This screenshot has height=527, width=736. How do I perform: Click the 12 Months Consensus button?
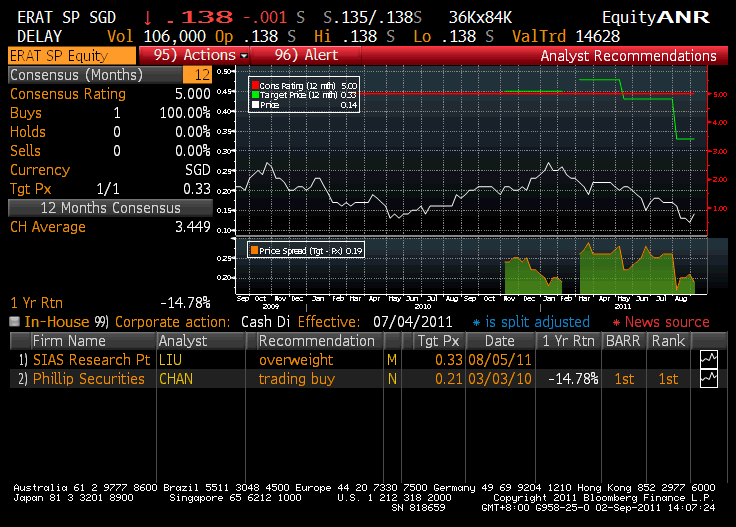pos(110,208)
